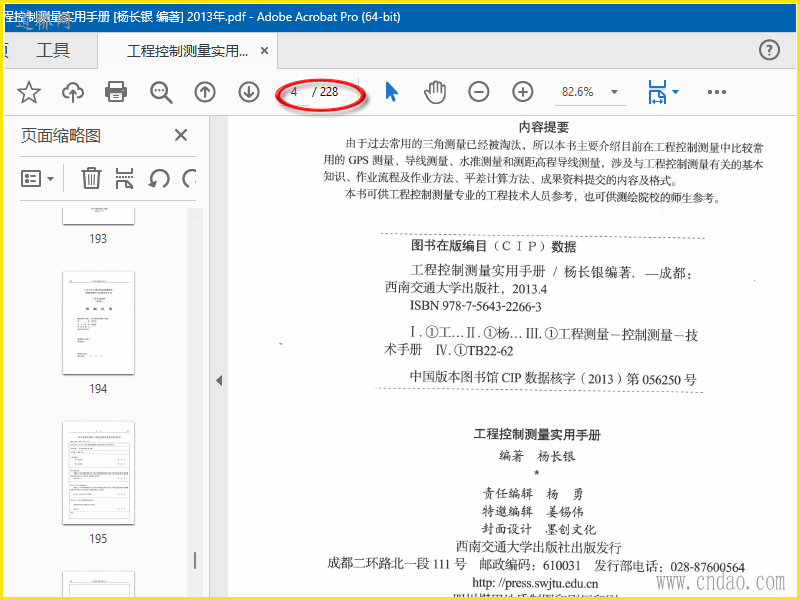The width and height of the screenshot is (800, 600).
Task: Close the 页面缩略图 panel
Action: click(181, 135)
